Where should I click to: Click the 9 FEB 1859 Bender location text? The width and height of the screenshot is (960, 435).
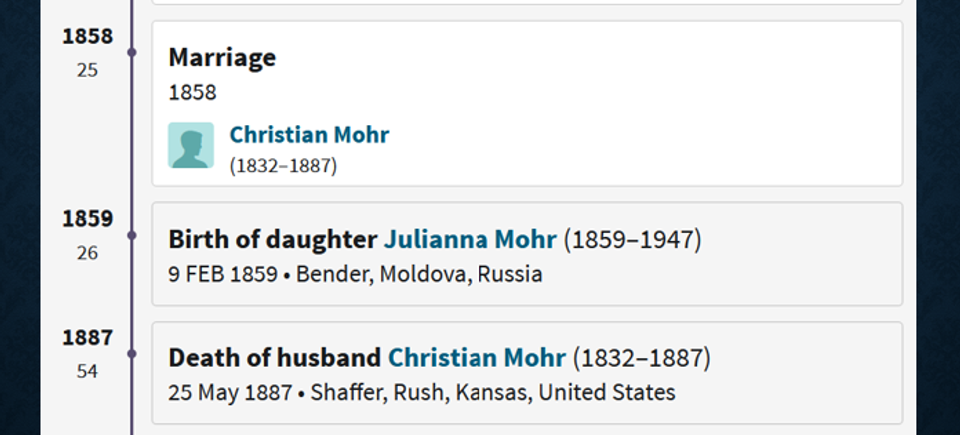point(356,274)
